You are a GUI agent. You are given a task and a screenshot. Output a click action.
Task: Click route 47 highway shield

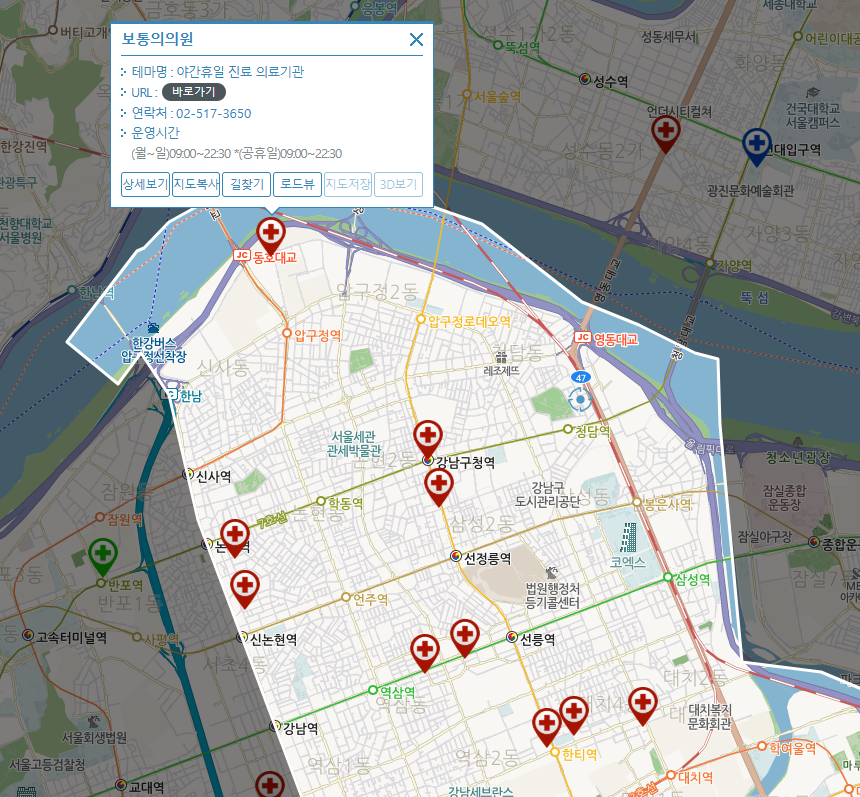[x=581, y=377]
